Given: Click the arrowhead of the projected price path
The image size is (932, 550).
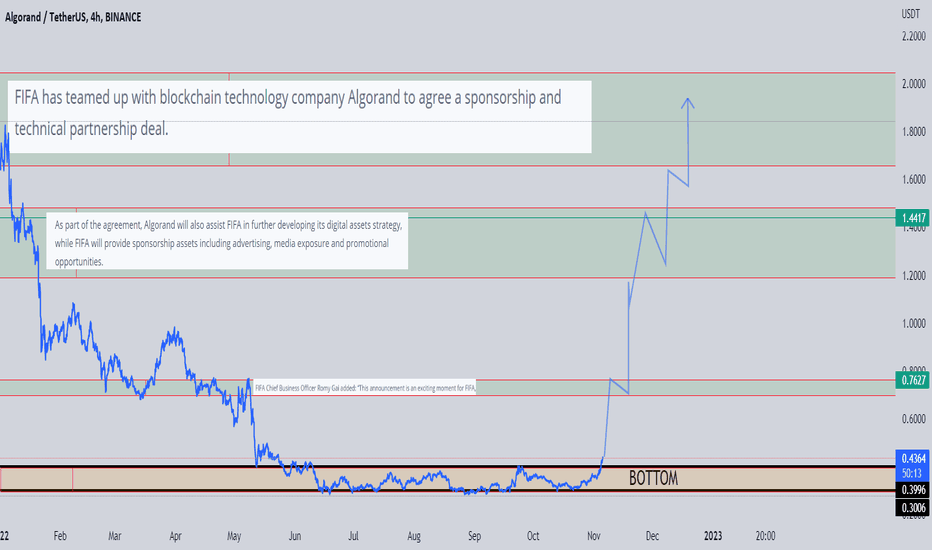Looking at the screenshot, I should 688,102.
